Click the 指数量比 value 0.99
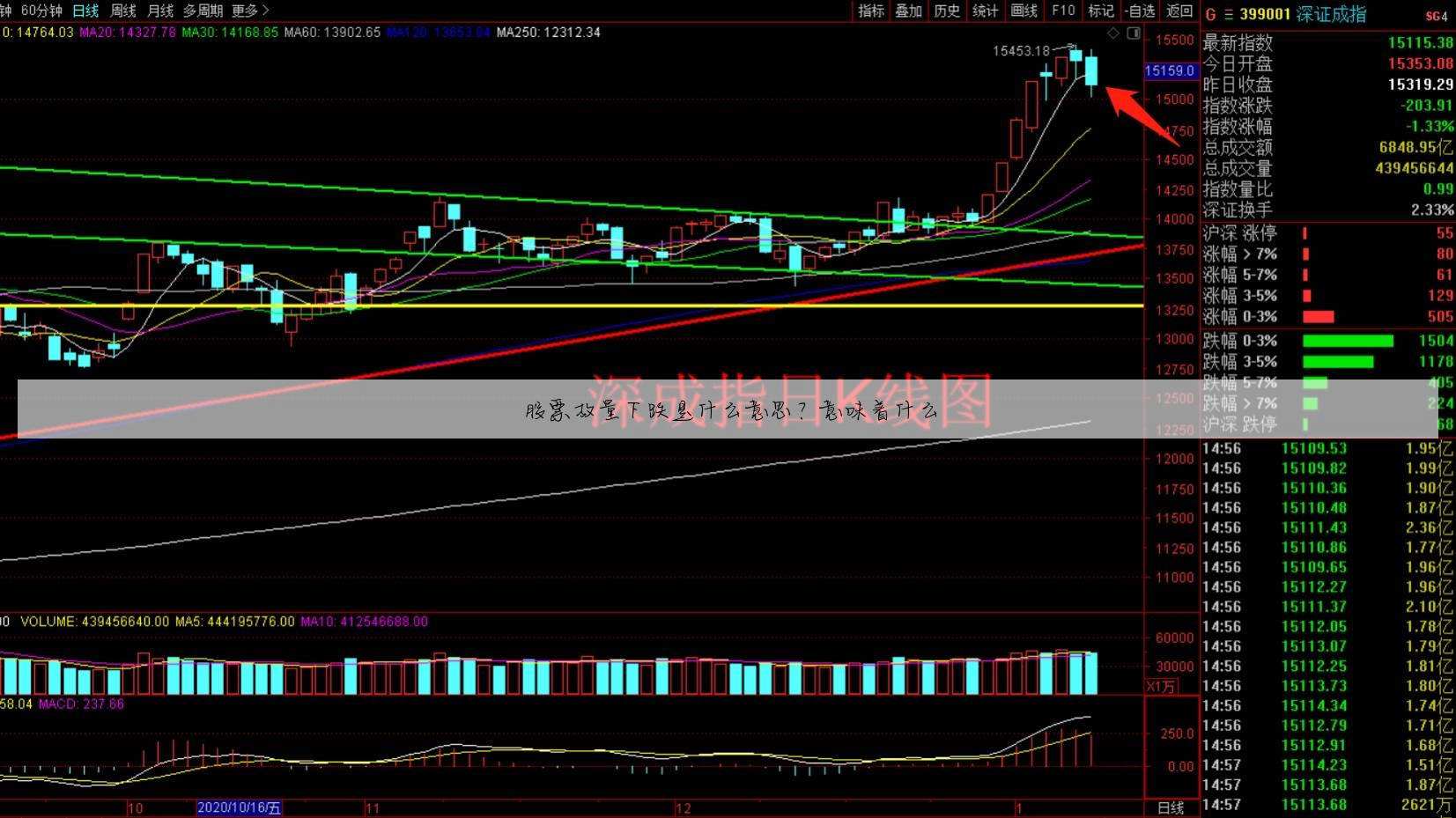The height and width of the screenshot is (818, 1456). 1438,189
